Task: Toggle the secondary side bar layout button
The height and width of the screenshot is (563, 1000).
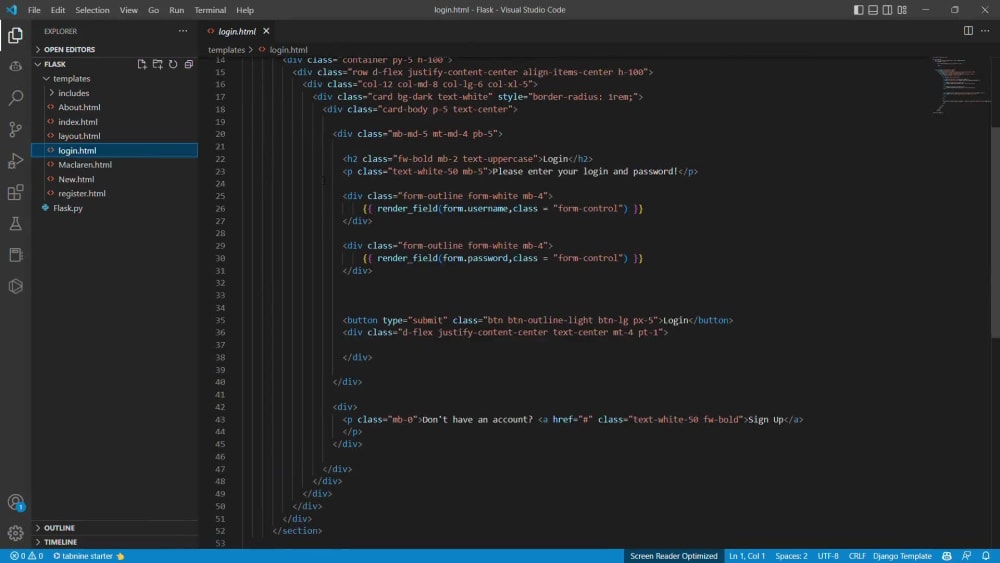Action: click(887, 10)
